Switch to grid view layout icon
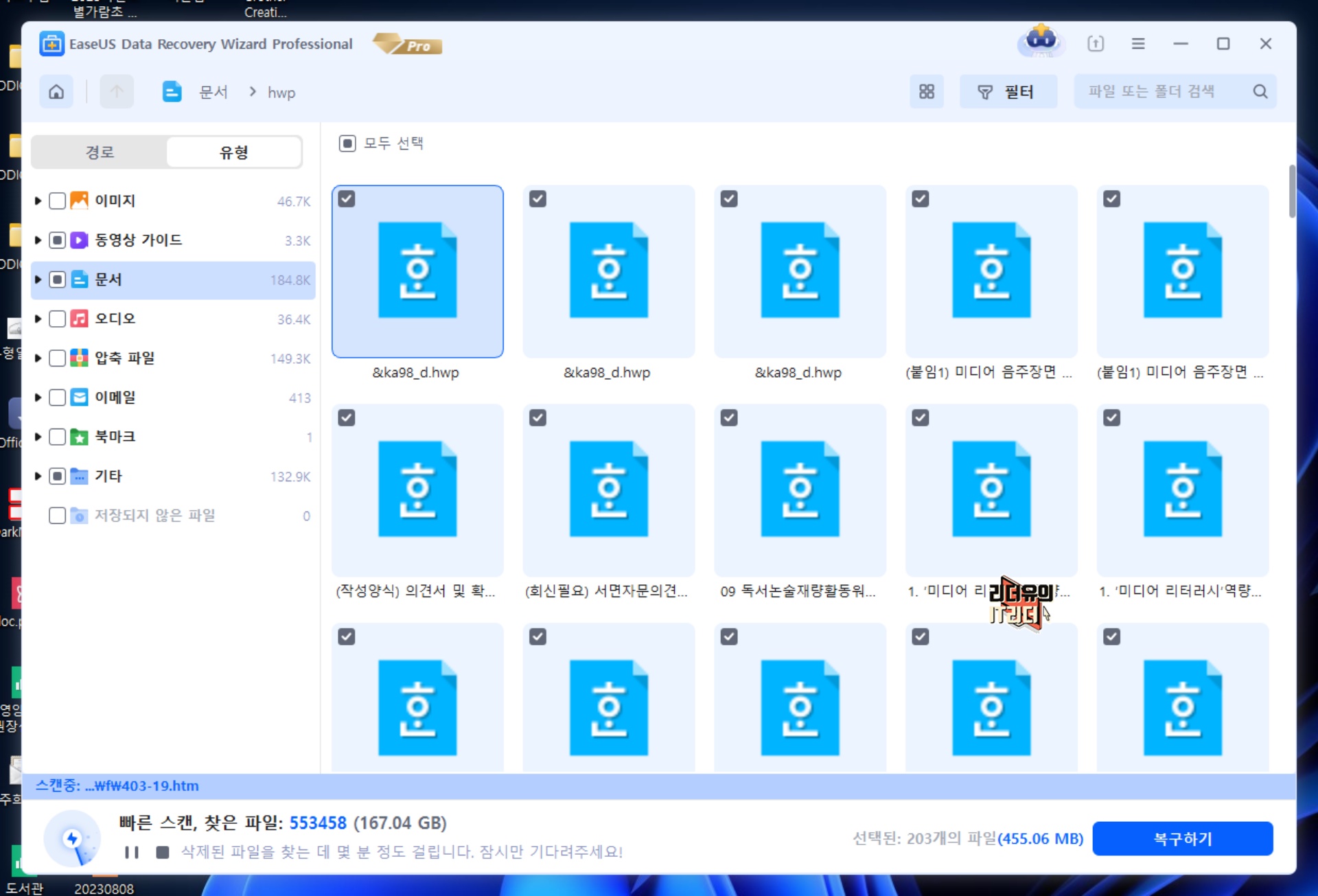The height and width of the screenshot is (896, 1318). (x=926, y=91)
